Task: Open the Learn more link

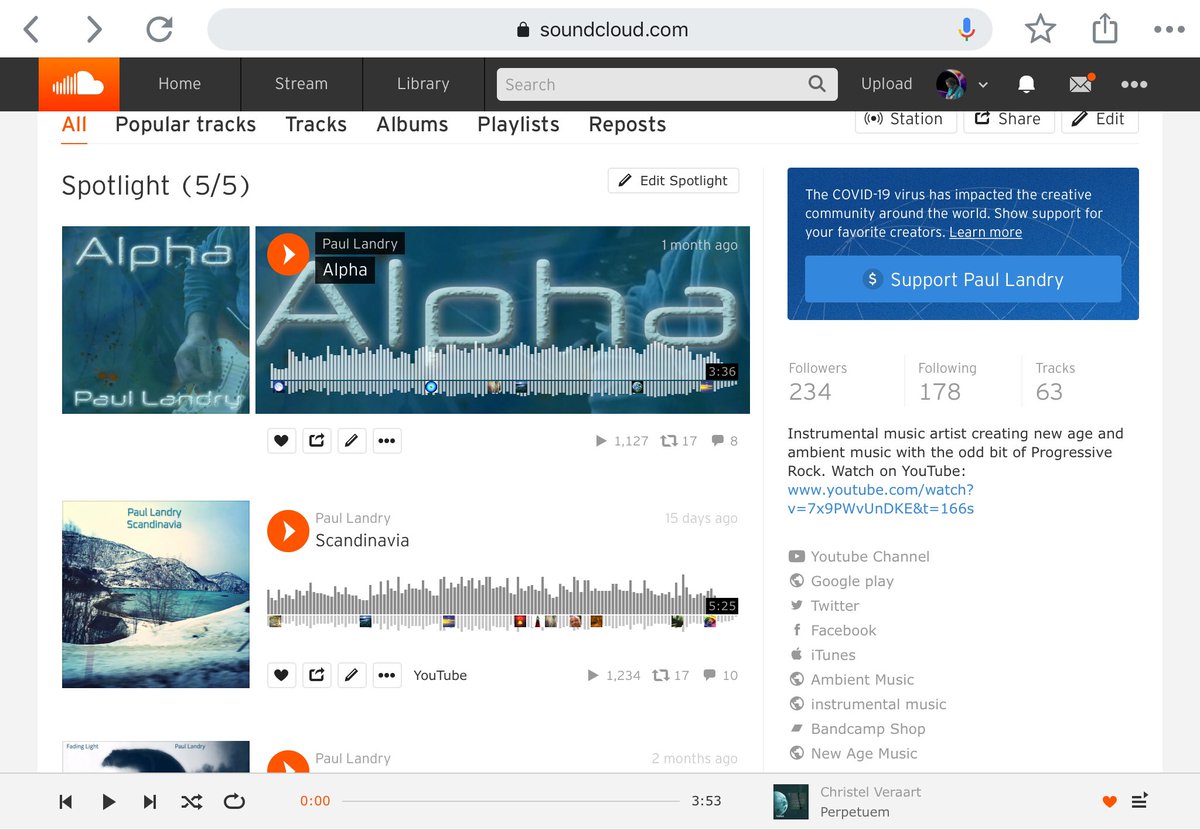Action: [985, 232]
